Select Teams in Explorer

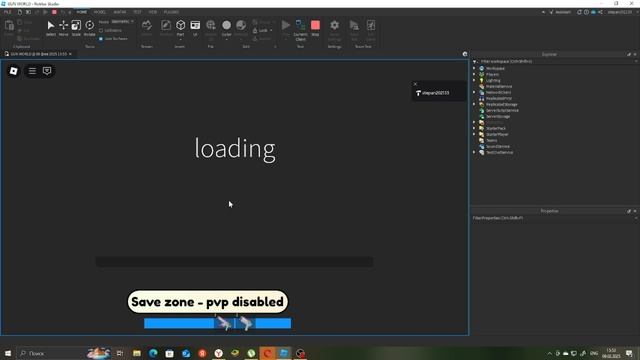coord(491,140)
